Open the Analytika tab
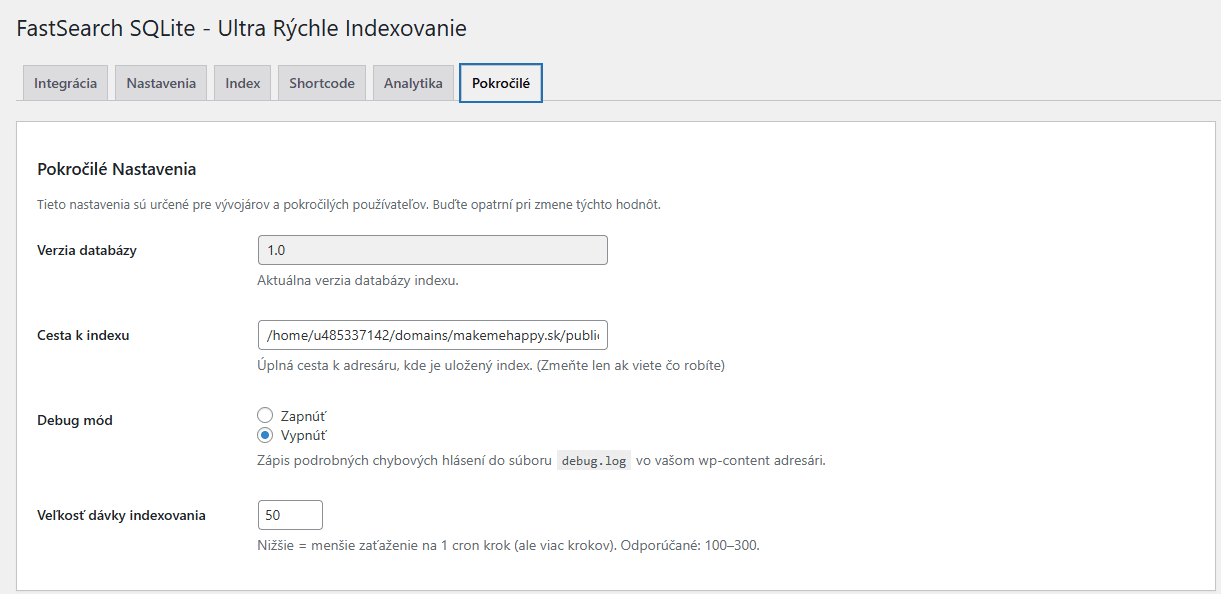Image resolution: width=1221 pixels, height=594 pixels. [x=412, y=82]
